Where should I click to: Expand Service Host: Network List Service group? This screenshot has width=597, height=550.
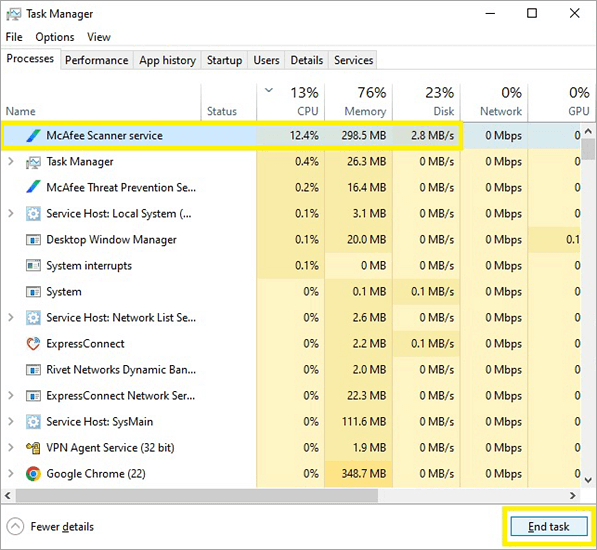(11, 317)
